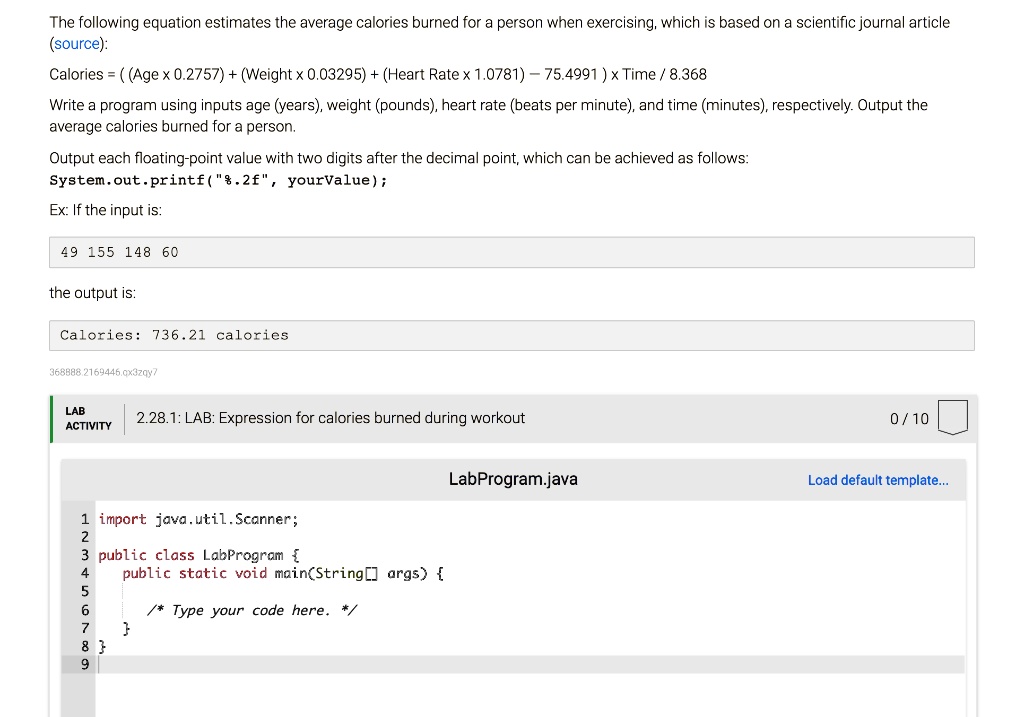Click the public class LabProgram line

pyautogui.click(x=200, y=555)
